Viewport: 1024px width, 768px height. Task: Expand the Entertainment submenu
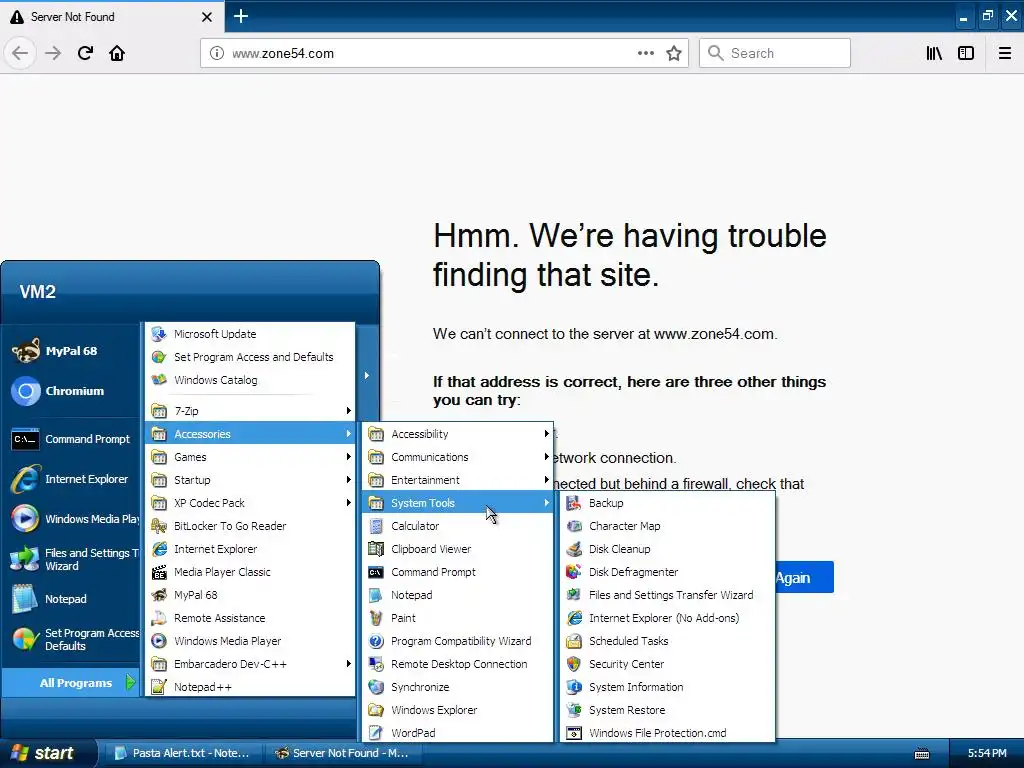pos(458,480)
